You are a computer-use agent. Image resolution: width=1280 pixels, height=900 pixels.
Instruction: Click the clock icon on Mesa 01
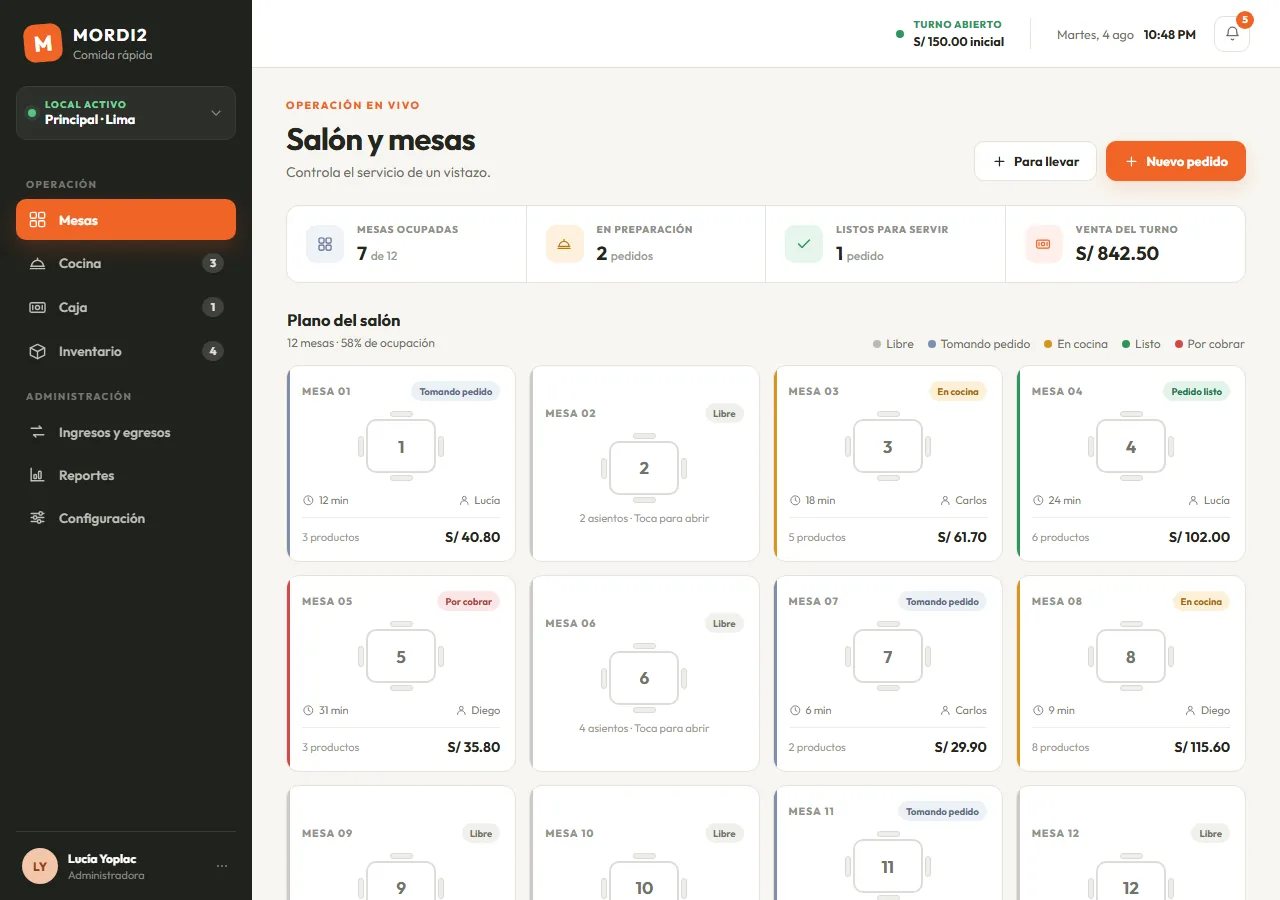(x=308, y=500)
